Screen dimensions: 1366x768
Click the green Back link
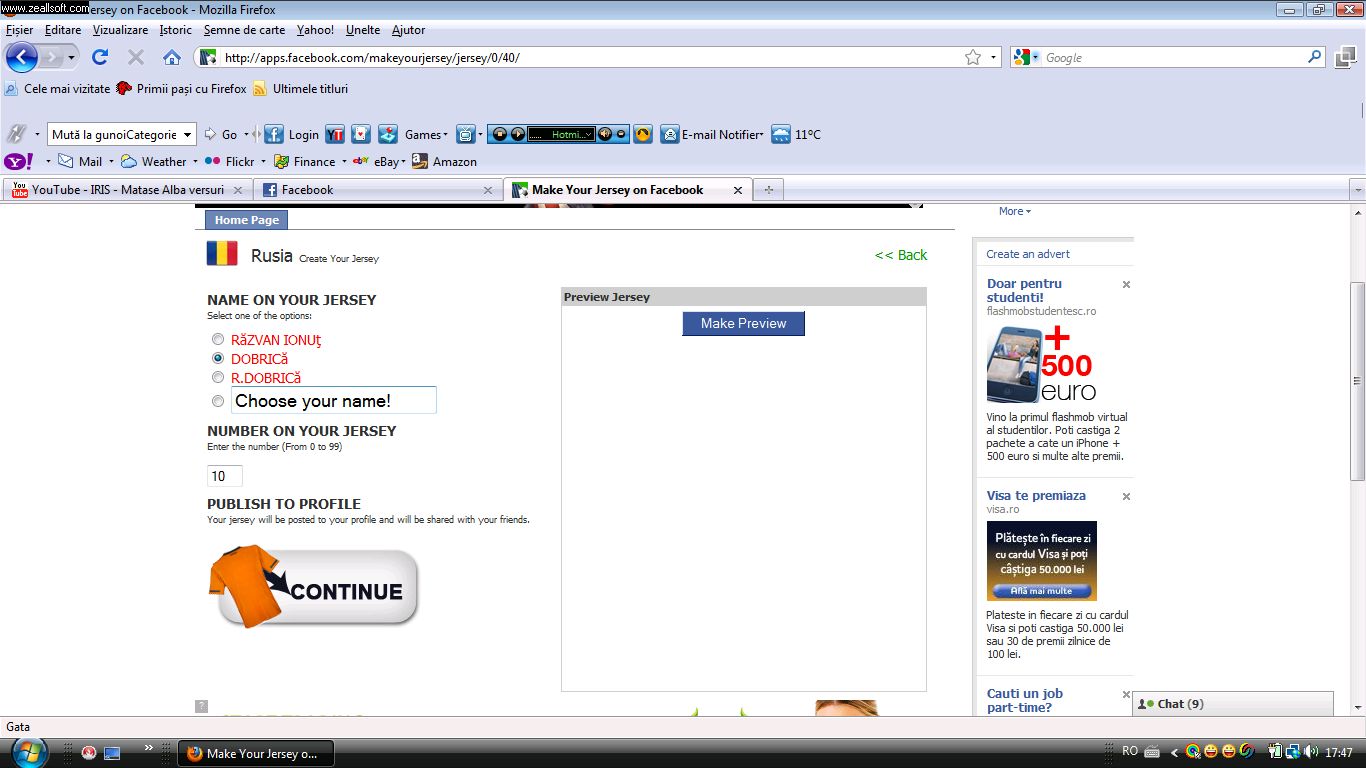click(901, 255)
